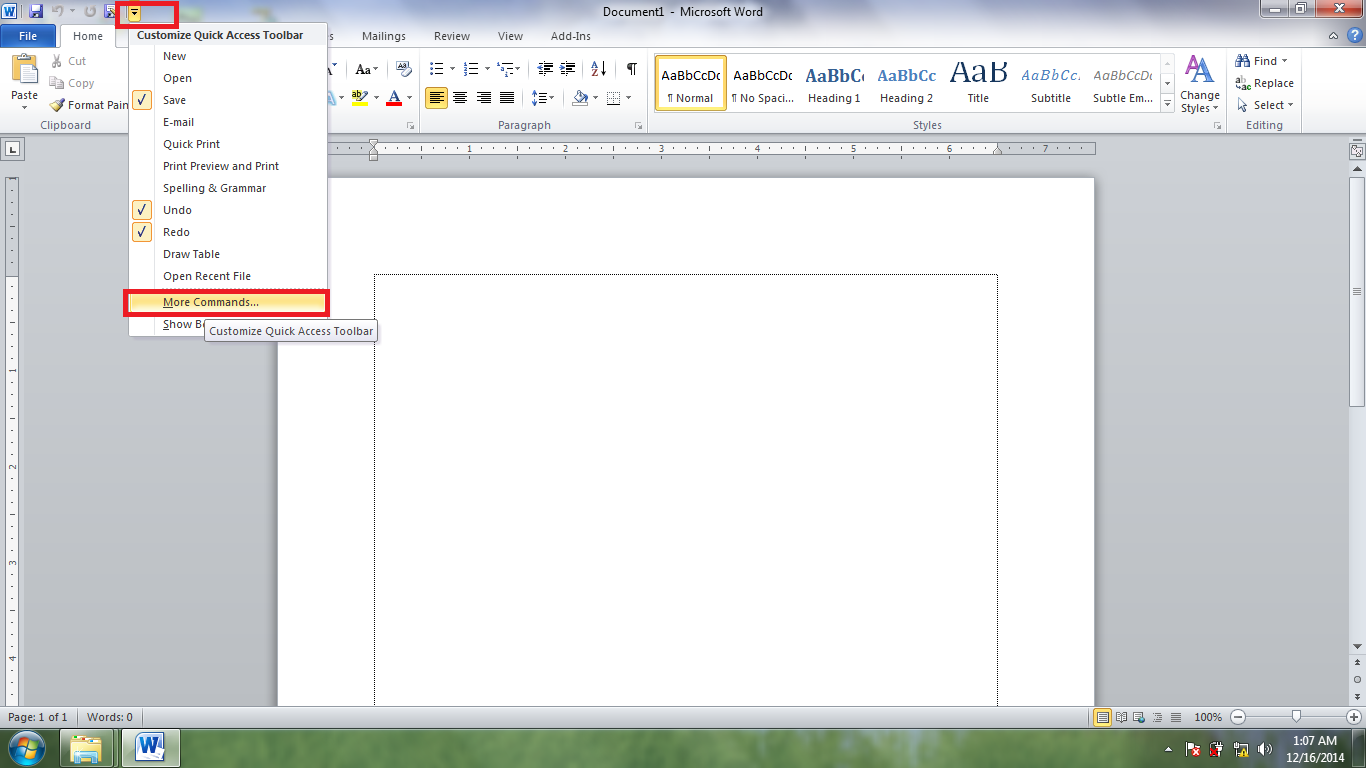Switch to the Review tab
Screen dimensions: 1366x768
pyautogui.click(x=451, y=36)
